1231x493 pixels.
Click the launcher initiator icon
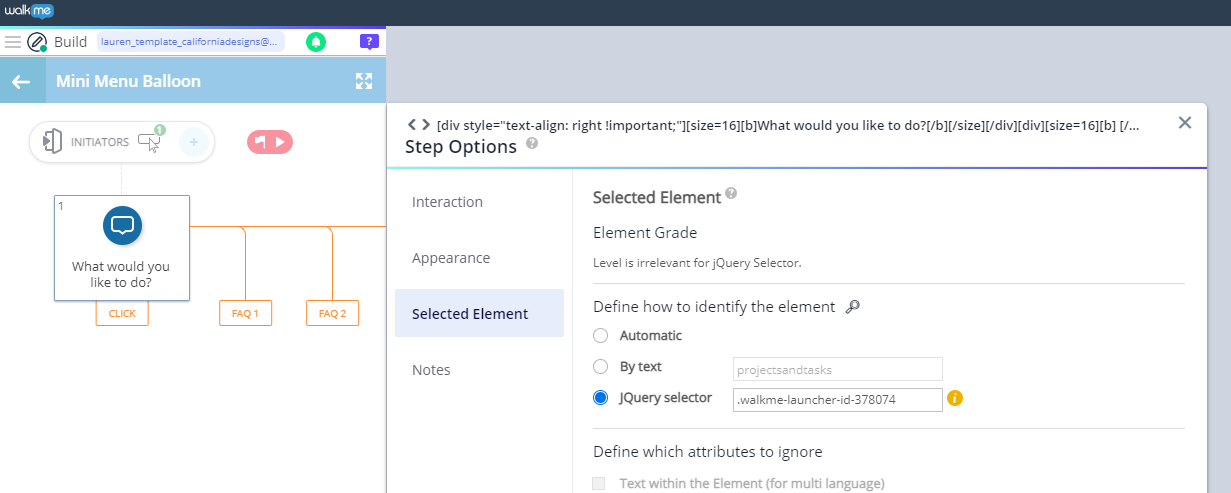tap(149, 142)
